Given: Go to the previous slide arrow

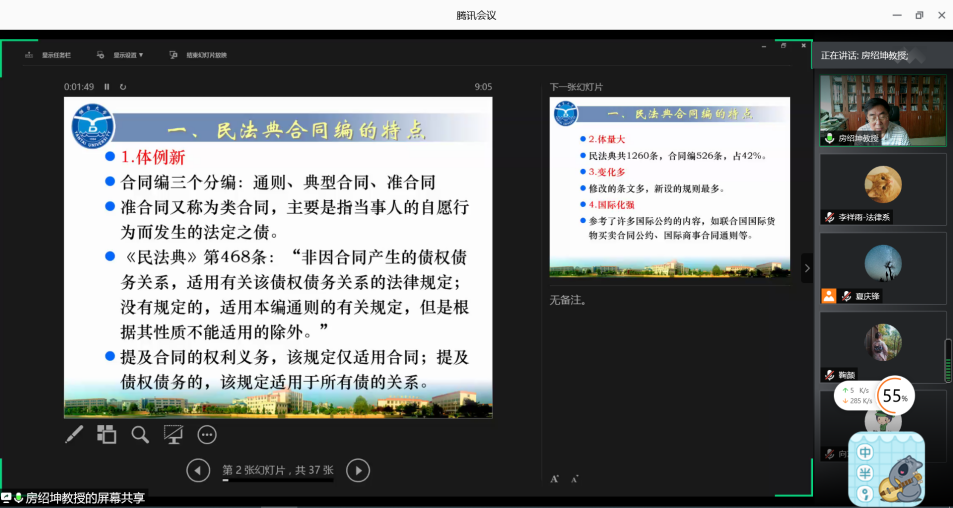Looking at the screenshot, I should 198,470.
